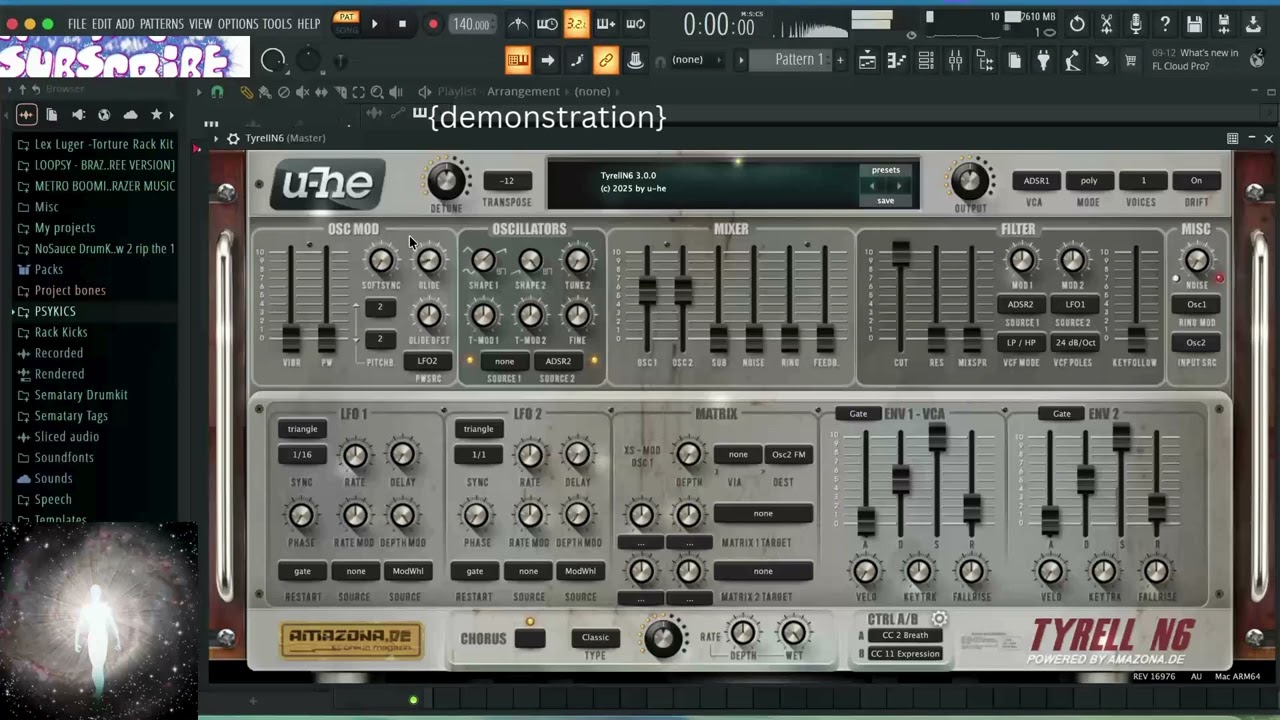1280x720 pixels.
Task: Toggle ENV 2 Gate button
Action: [1061, 414]
